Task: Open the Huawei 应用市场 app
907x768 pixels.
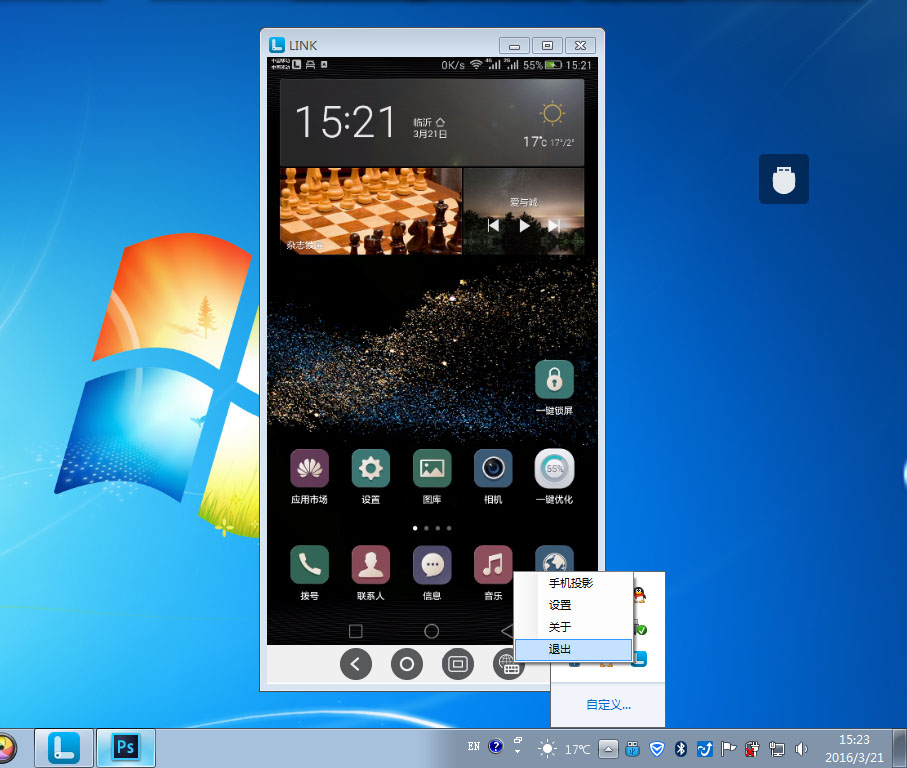Action: [x=309, y=469]
